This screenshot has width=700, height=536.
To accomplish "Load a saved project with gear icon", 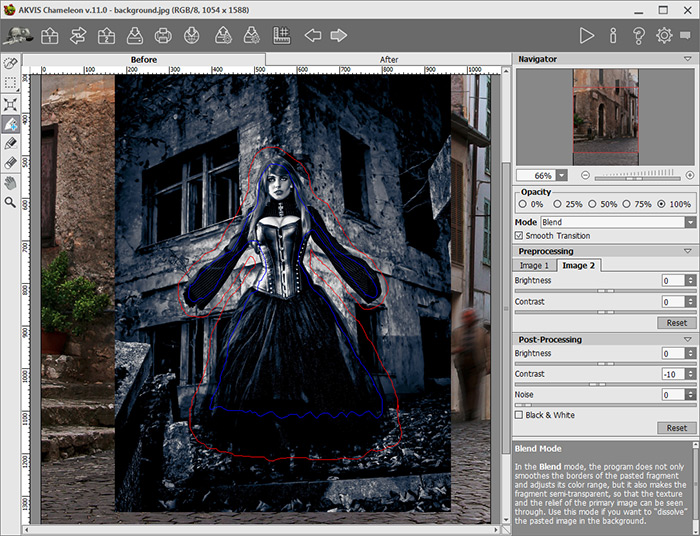I will 223,36.
